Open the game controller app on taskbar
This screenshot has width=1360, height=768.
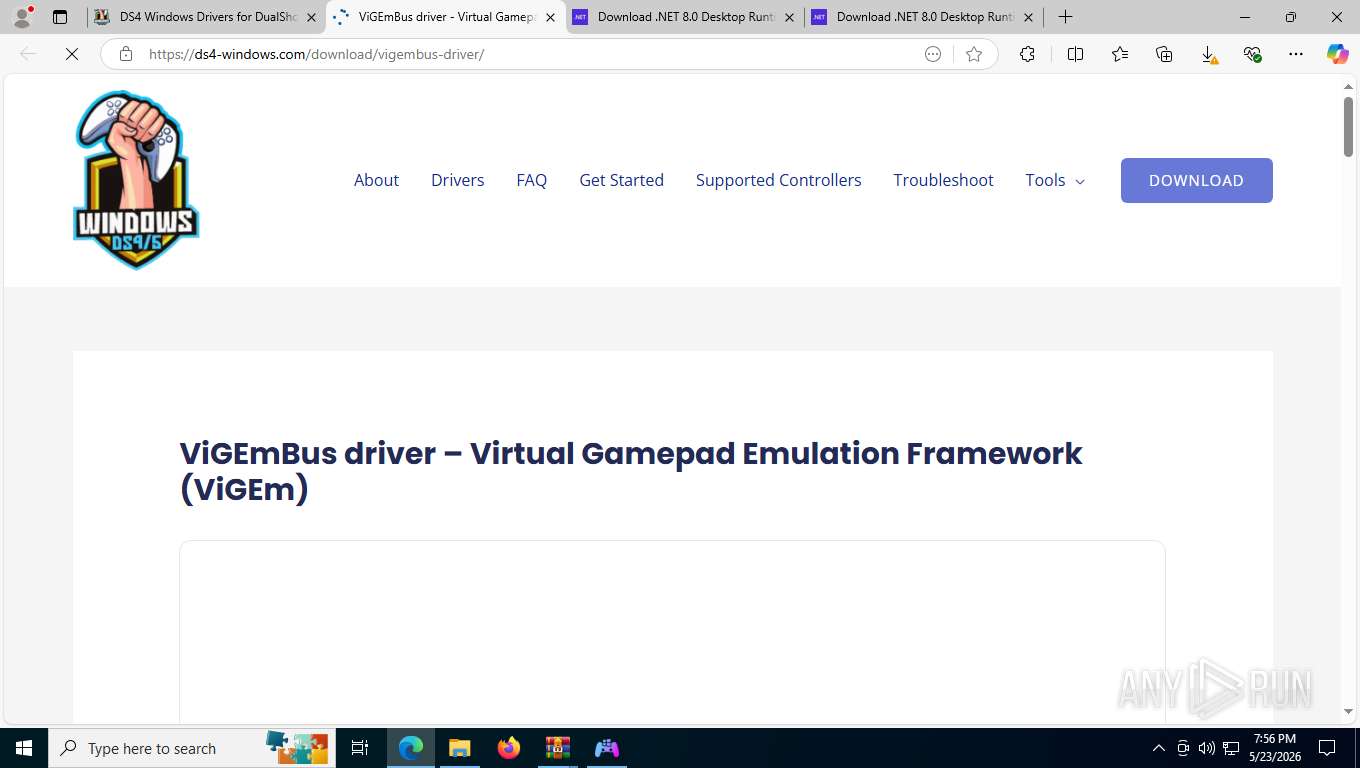(607, 748)
